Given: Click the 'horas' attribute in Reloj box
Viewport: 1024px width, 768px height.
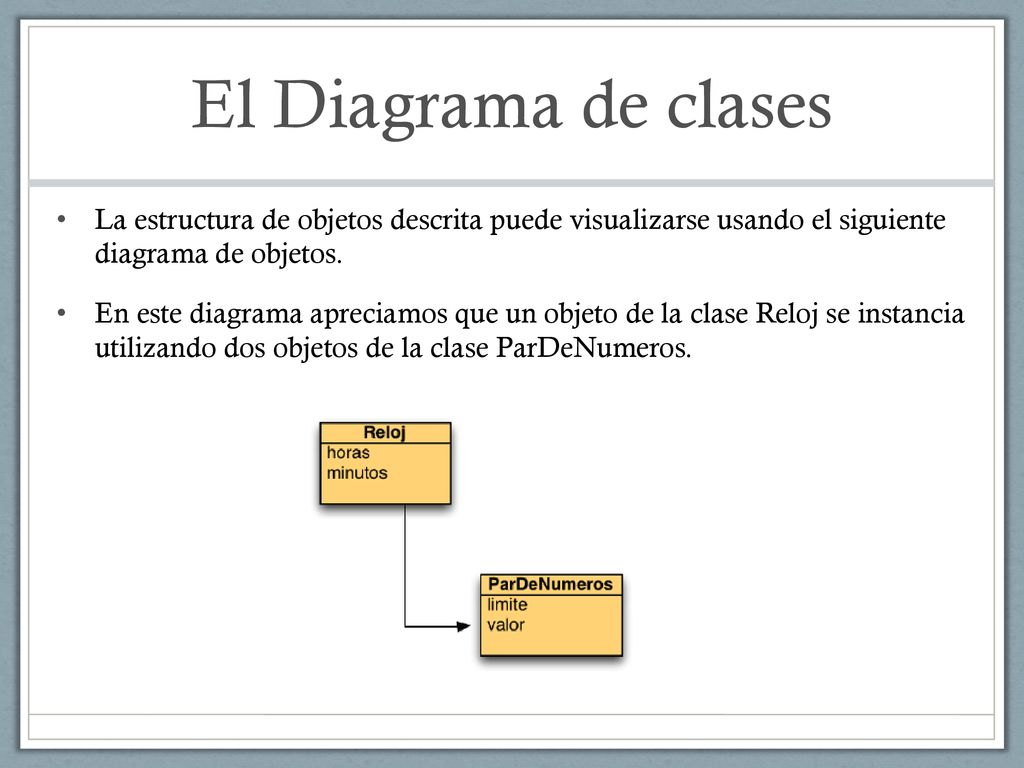Looking at the screenshot, I should (x=348, y=453).
